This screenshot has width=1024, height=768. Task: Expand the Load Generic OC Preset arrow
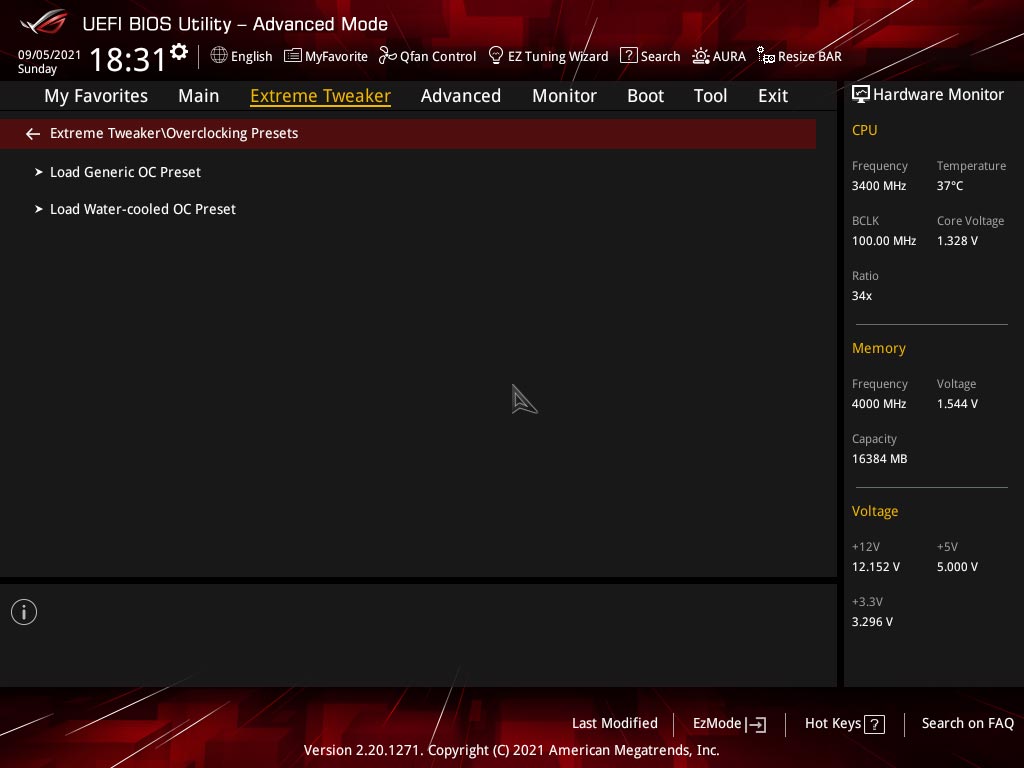(x=39, y=172)
